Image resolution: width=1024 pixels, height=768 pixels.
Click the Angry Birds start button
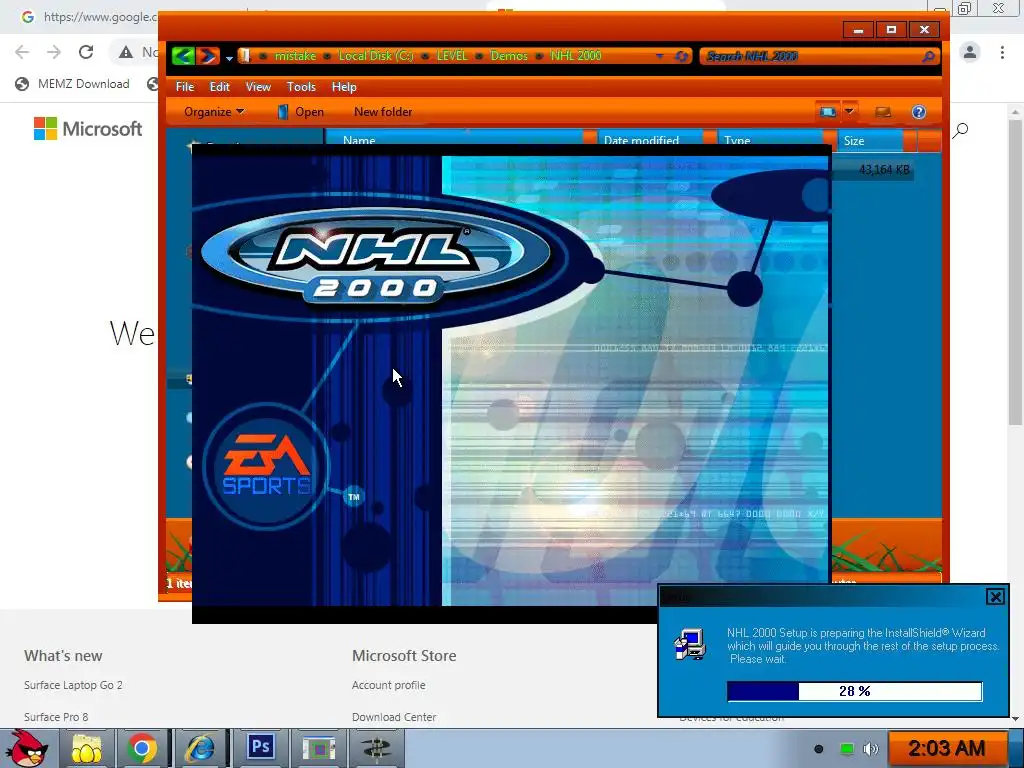coord(28,748)
